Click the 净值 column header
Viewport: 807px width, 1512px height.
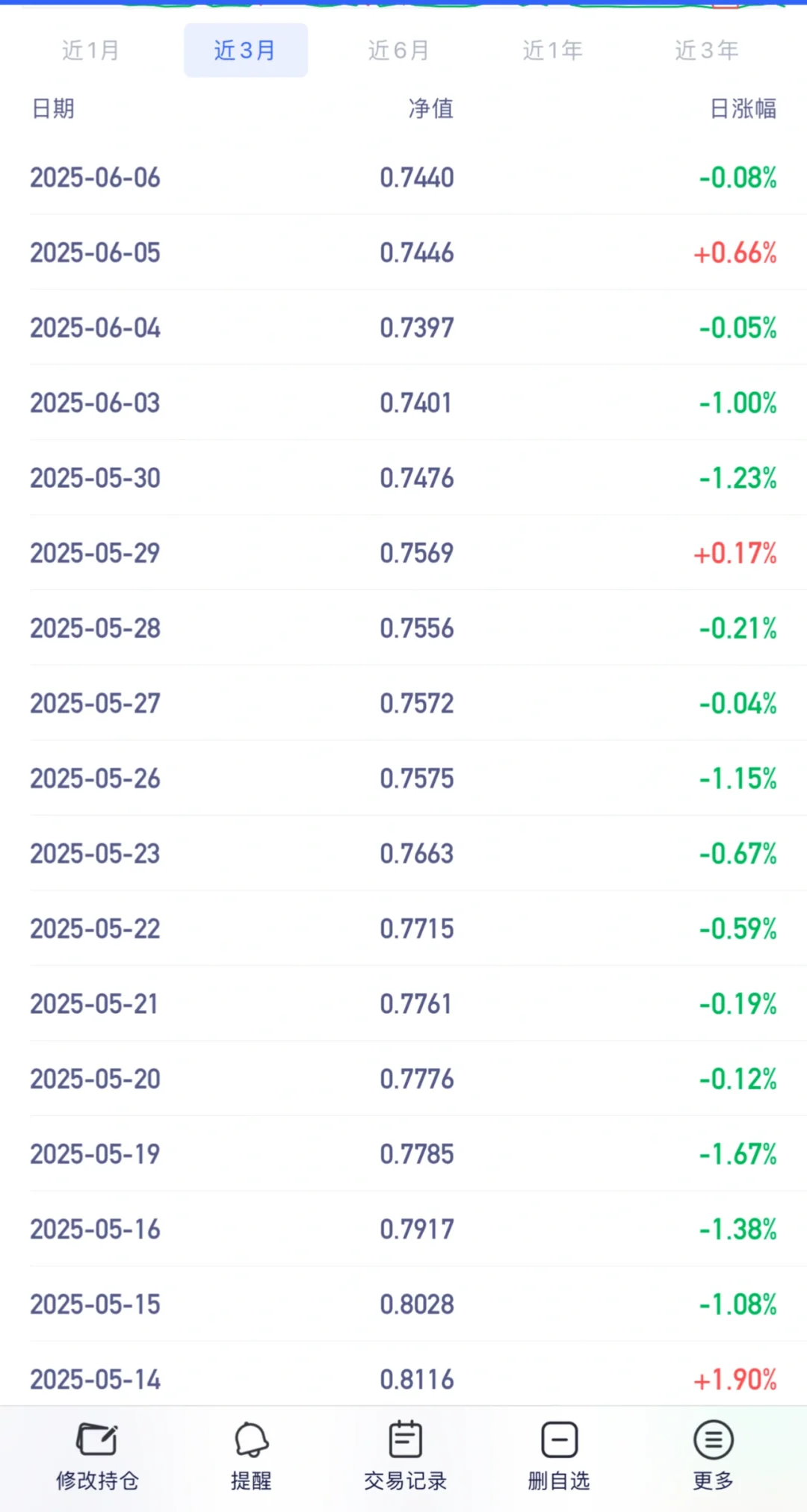point(431,108)
